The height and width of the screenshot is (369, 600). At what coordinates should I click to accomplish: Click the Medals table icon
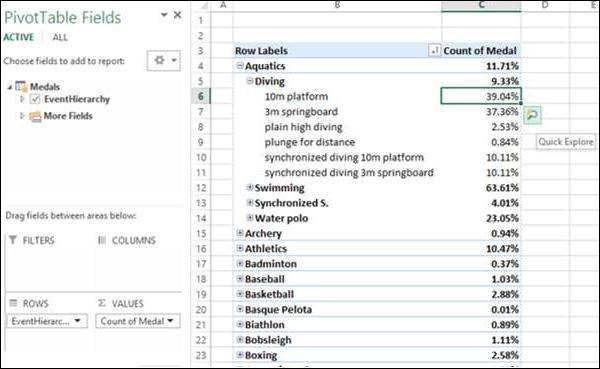pos(21,86)
